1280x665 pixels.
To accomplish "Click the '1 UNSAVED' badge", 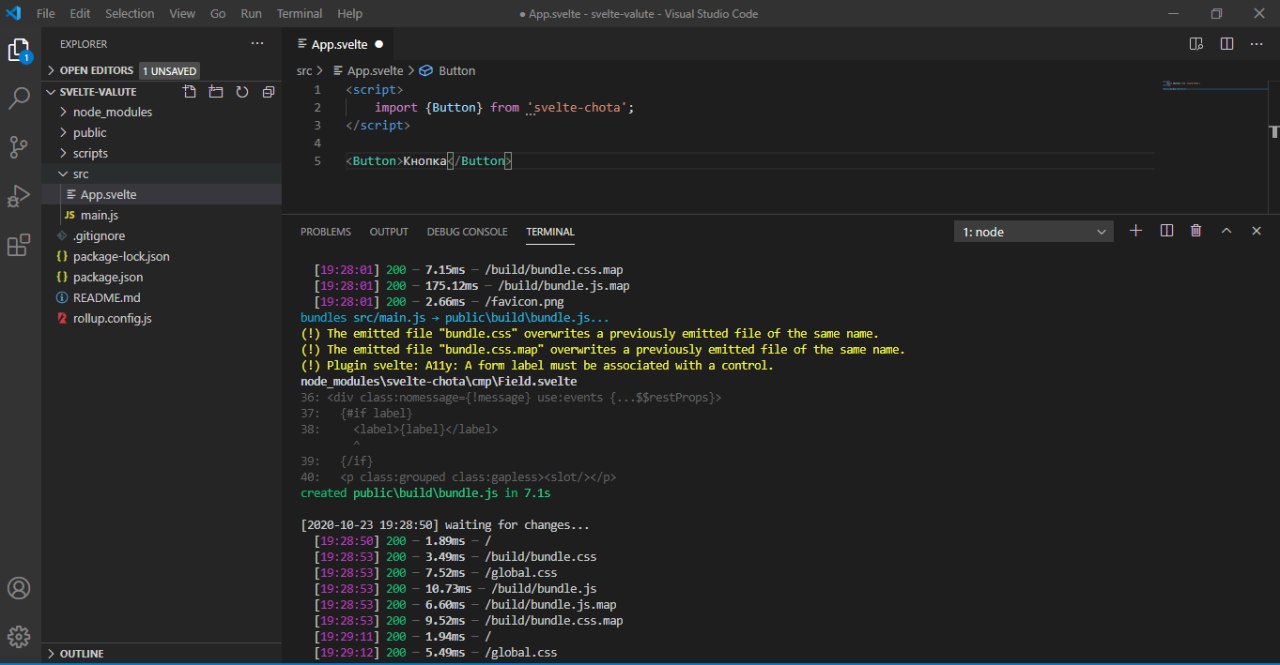I will (169, 71).
